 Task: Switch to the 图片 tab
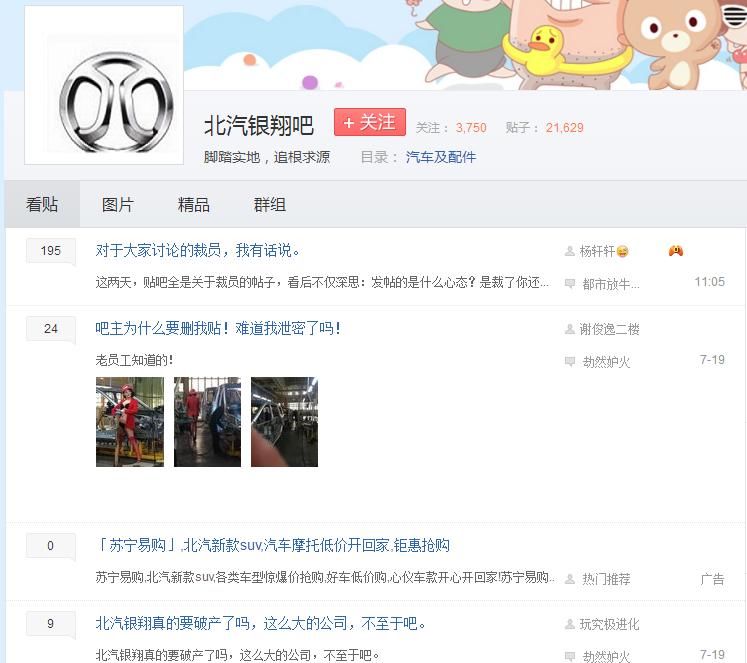(x=118, y=205)
